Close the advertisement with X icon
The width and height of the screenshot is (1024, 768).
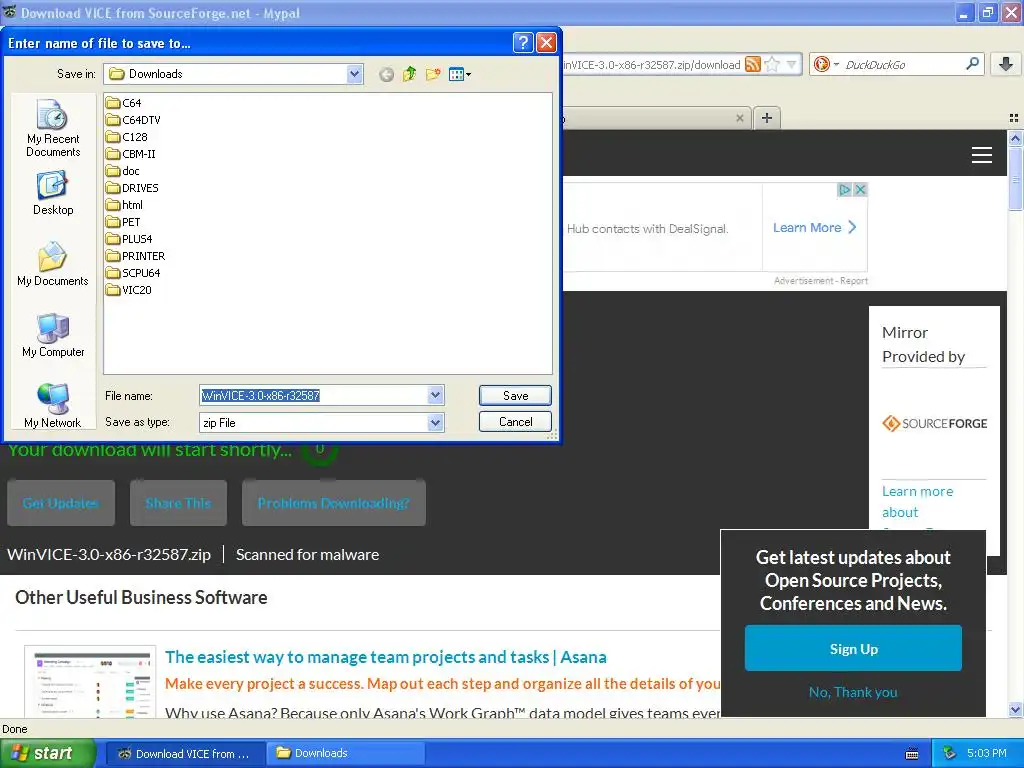[860, 189]
